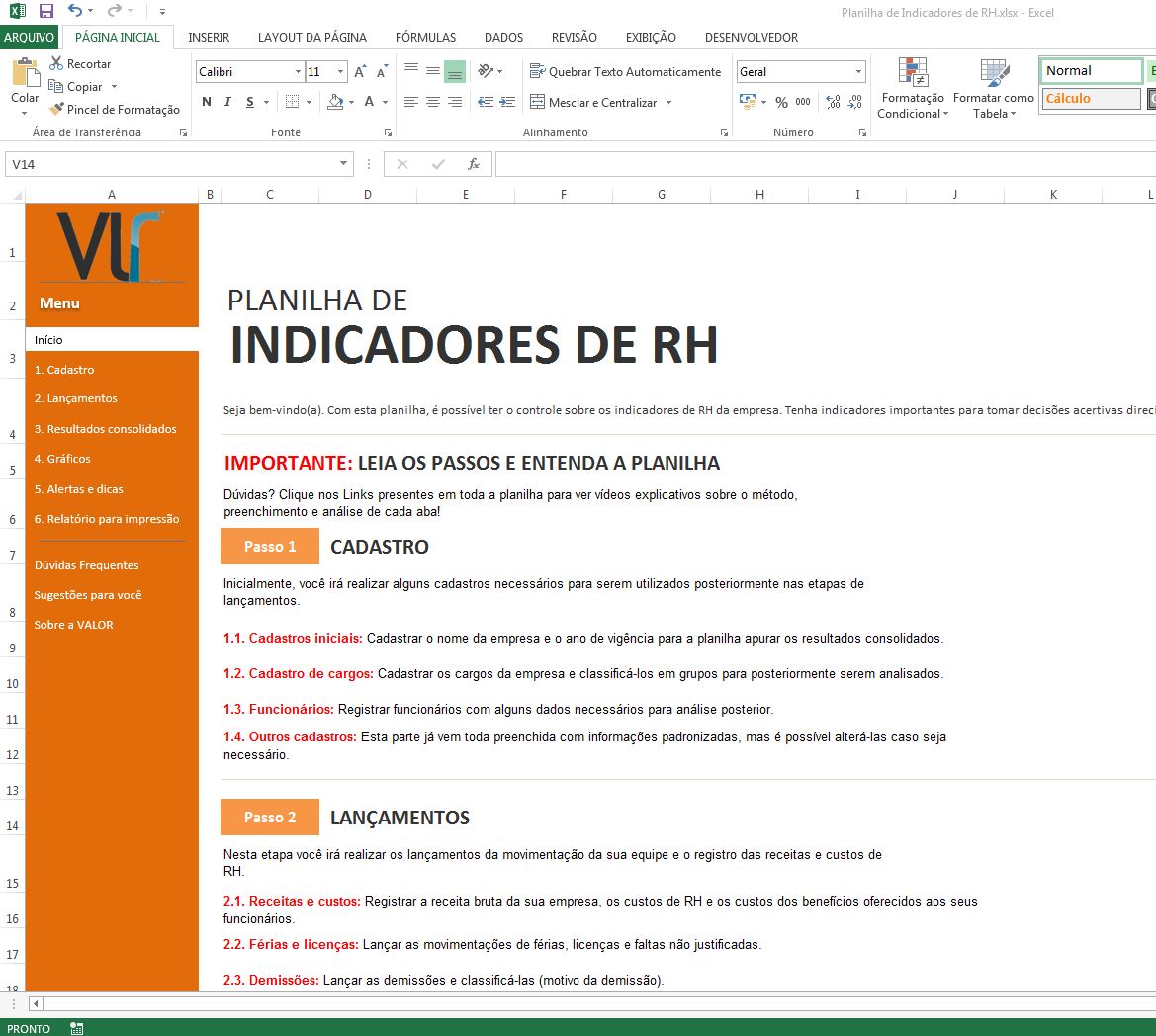Align text to the middle of cell

tap(433, 71)
